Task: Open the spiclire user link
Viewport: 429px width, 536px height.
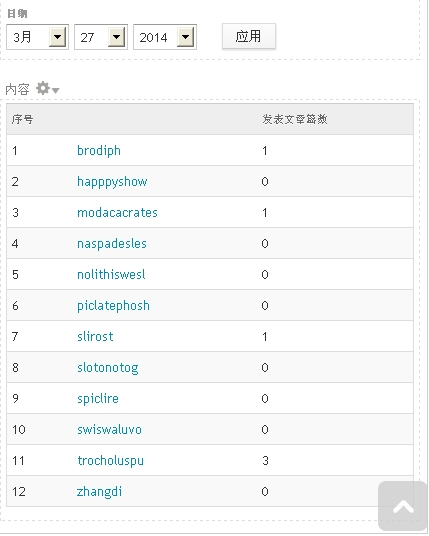Action: pos(98,399)
